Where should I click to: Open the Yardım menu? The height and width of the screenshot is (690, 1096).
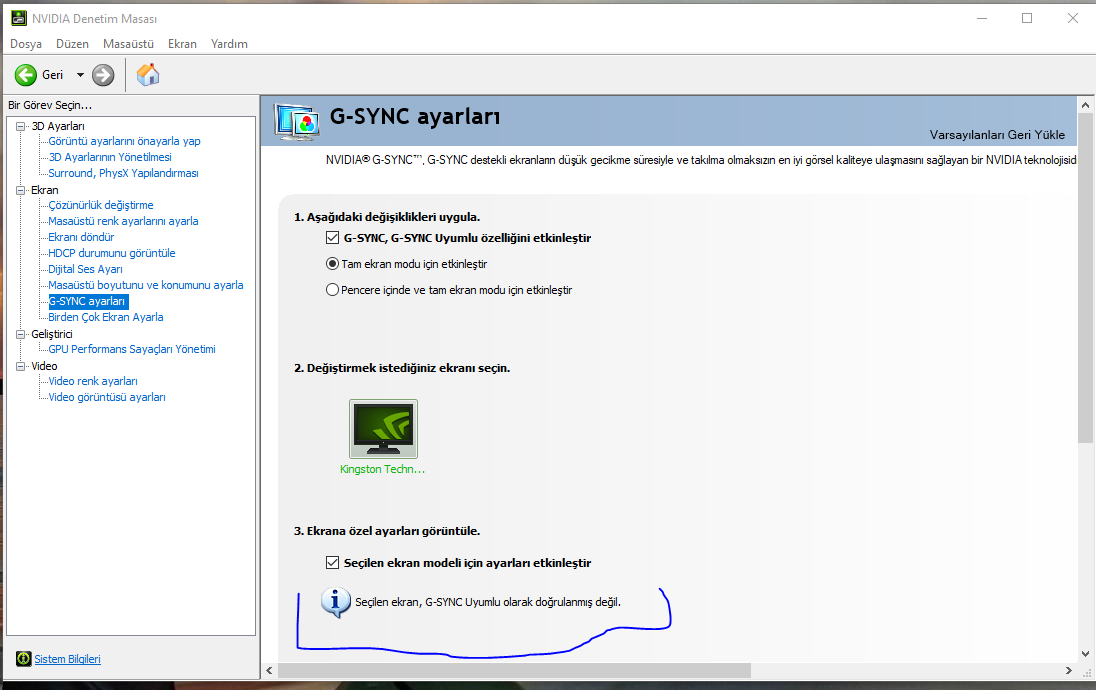229,43
